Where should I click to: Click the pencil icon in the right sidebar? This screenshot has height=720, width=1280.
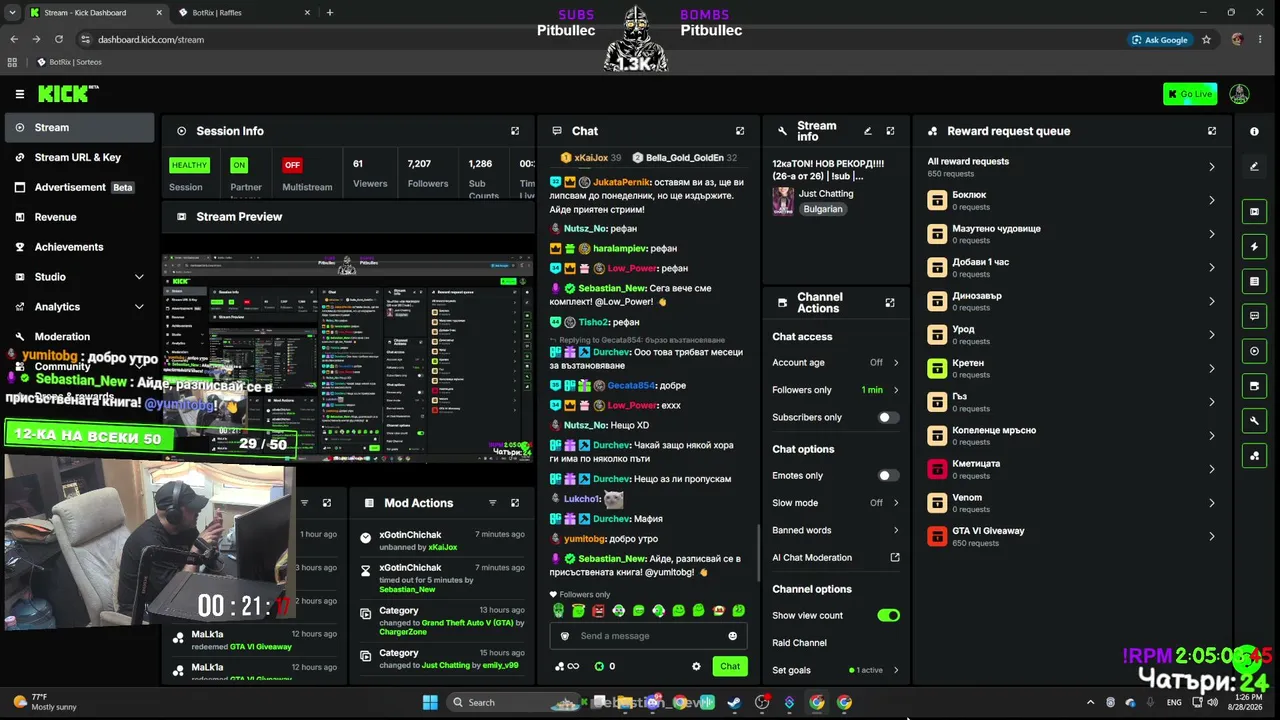click(1254, 166)
